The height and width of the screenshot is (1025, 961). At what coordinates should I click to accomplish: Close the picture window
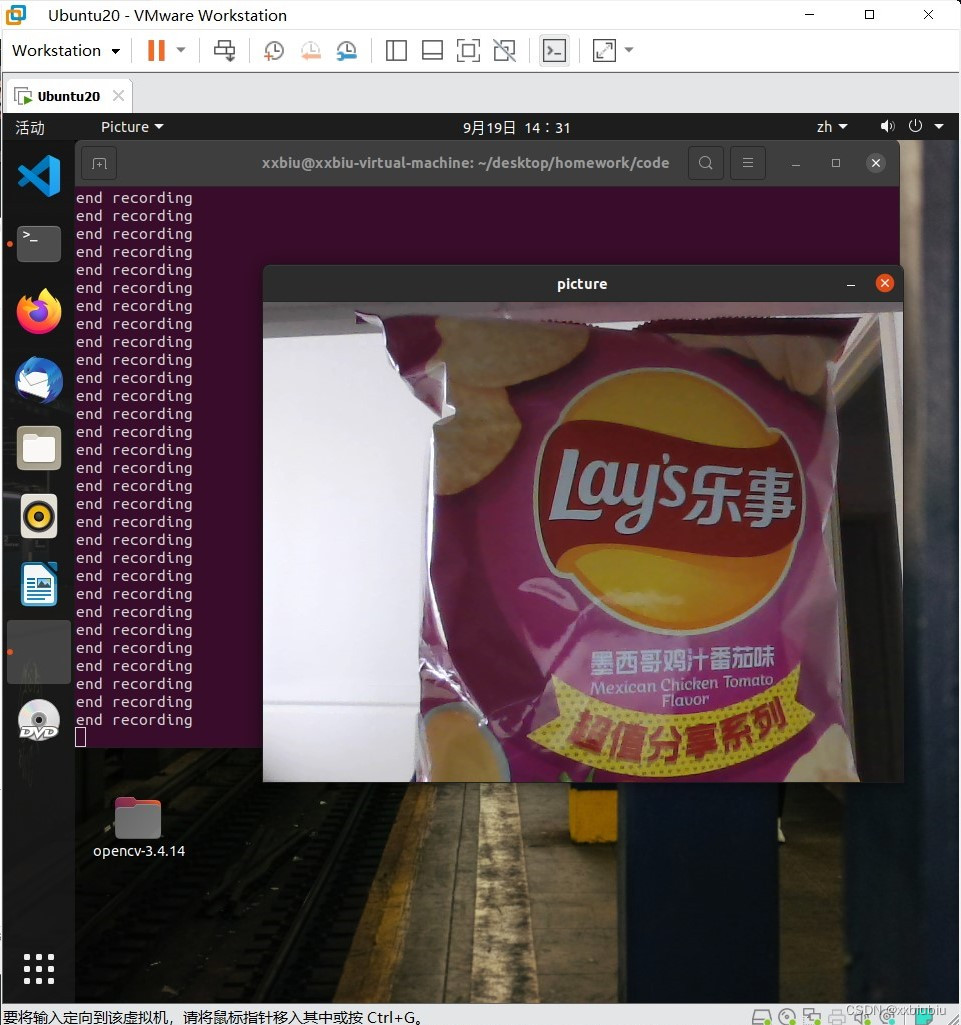[885, 283]
